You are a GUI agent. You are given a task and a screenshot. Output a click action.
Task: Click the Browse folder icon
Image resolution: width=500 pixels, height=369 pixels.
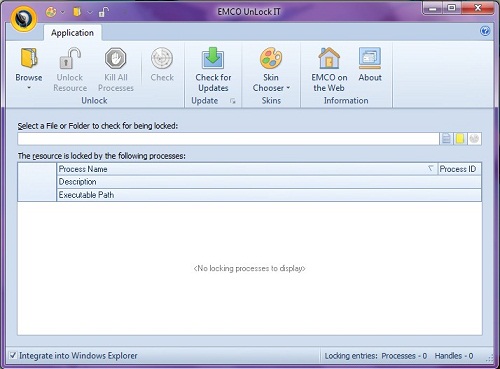29,58
